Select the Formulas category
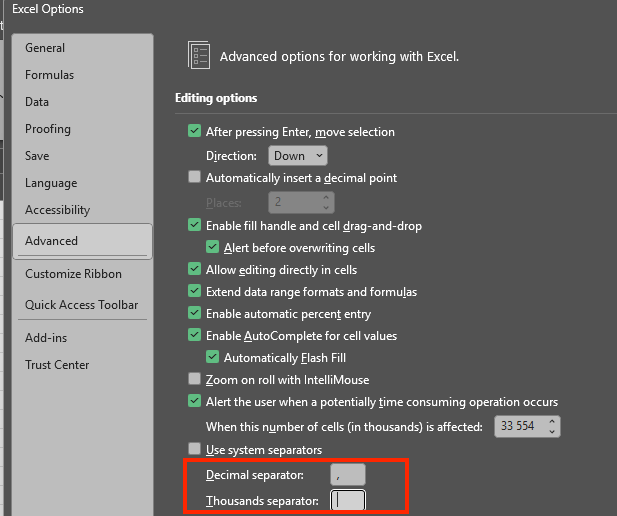This screenshot has height=516, width=617. click(49, 75)
